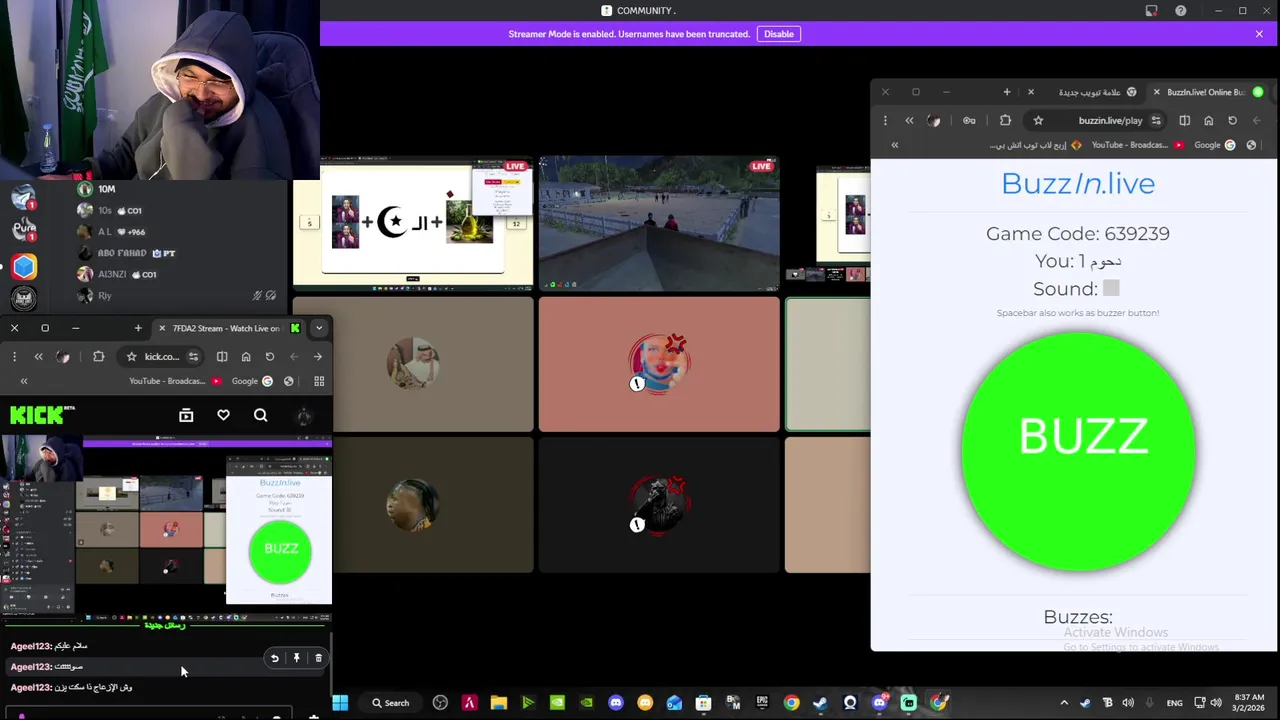
Task: Go home in Kick browser window
Action: click(246, 356)
